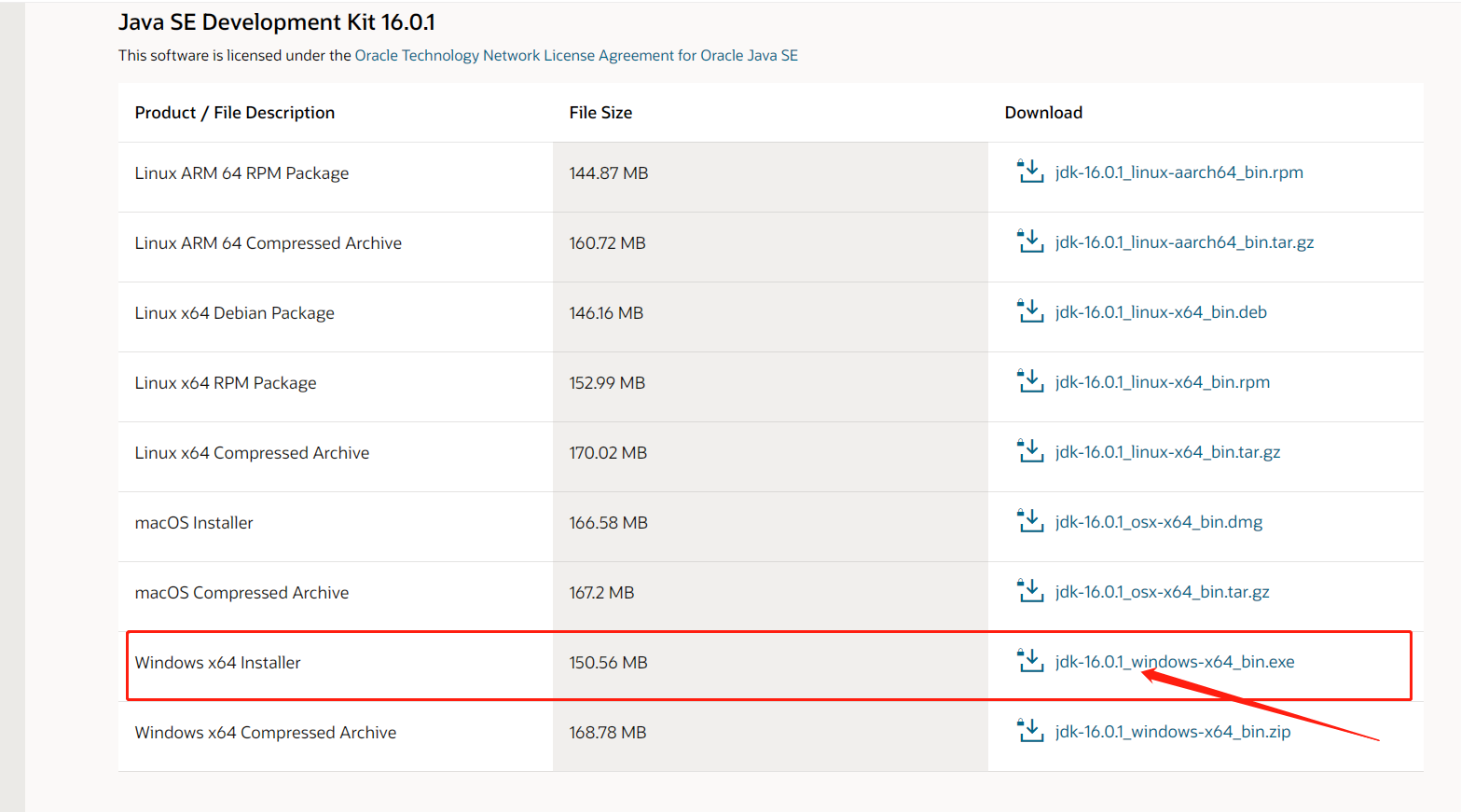Click download icon for osx-x64_bin.tar.gz
The image size is (1461, 812).
pyautogui.click(x=1030, y=591)
